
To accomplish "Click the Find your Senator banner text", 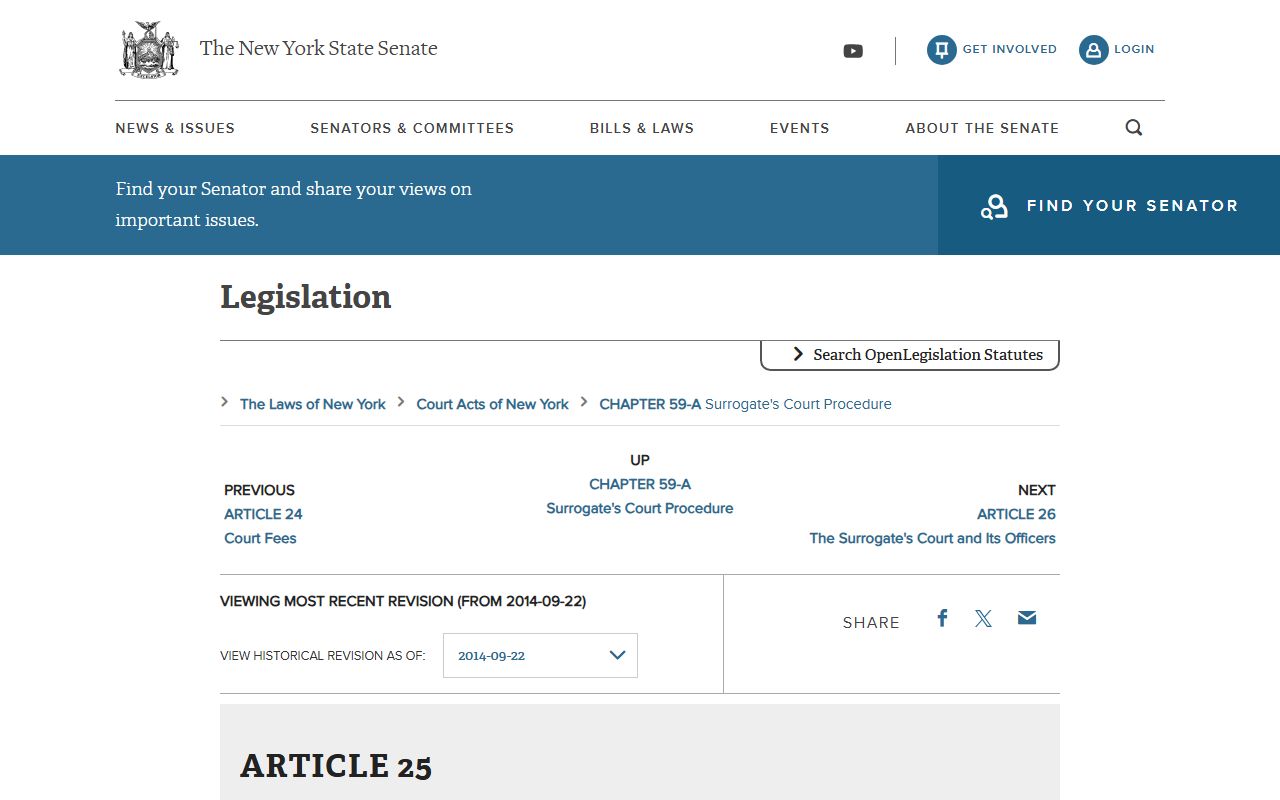I will pos(294,204).
